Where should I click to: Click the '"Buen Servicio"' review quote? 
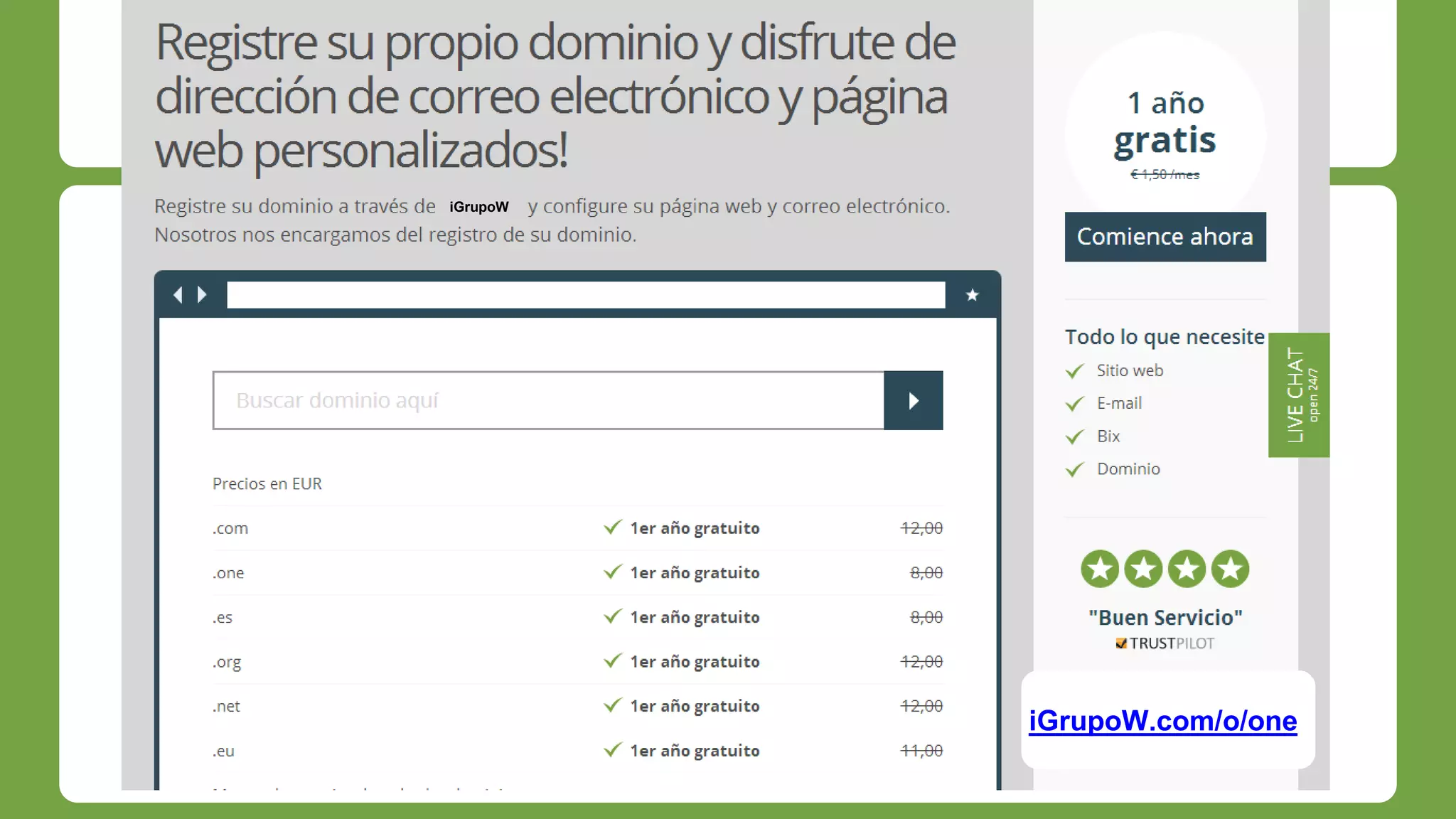coord(1165,617)
